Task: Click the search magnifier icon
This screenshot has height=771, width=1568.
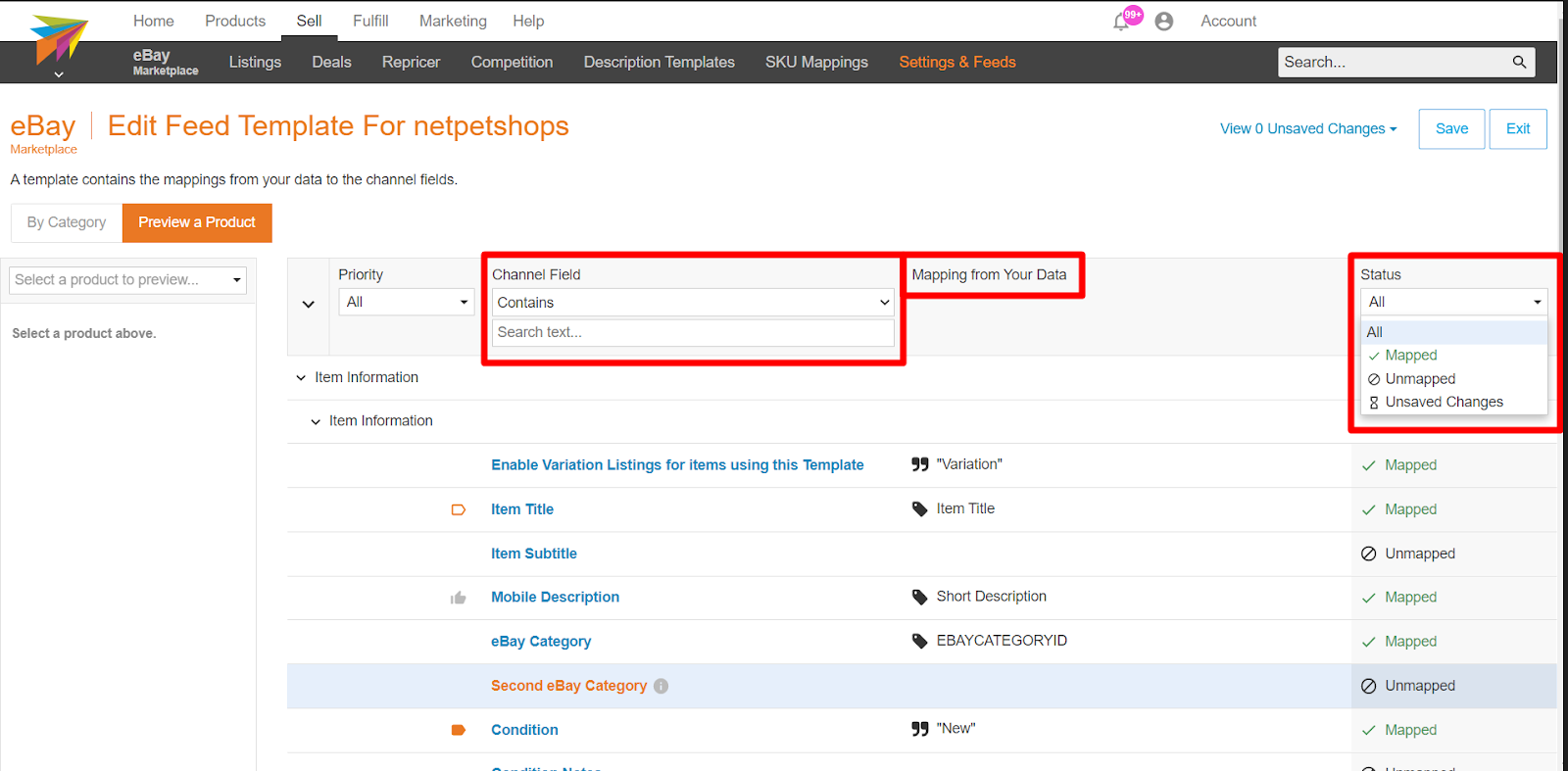Action: coord(1519,62)
